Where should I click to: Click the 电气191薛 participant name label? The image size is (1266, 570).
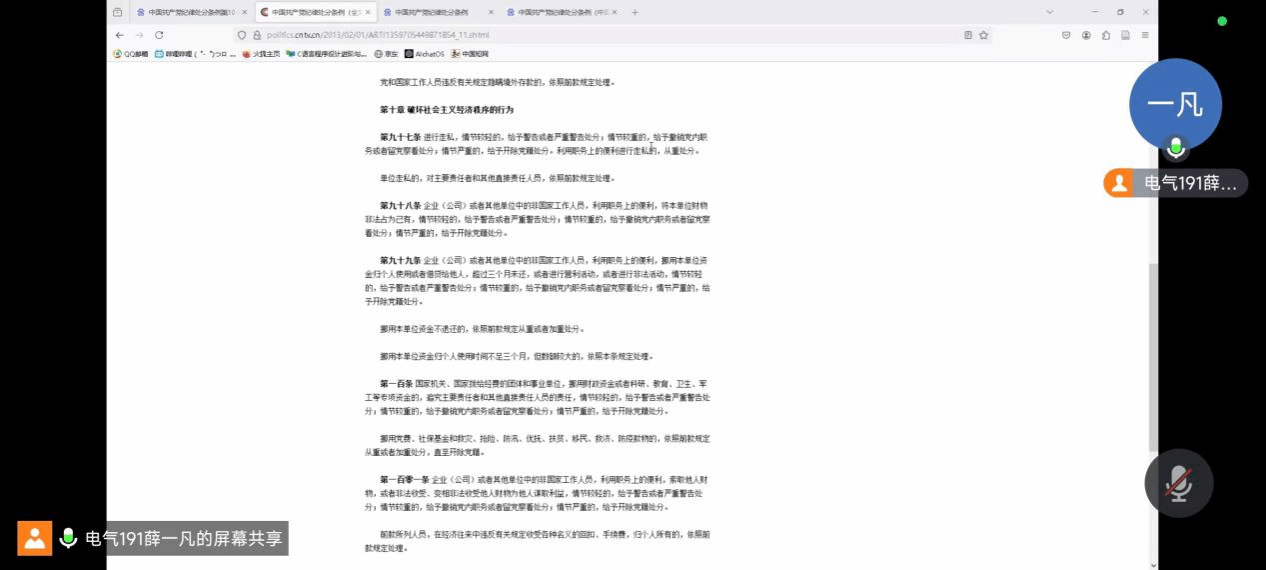point(1190,183)
